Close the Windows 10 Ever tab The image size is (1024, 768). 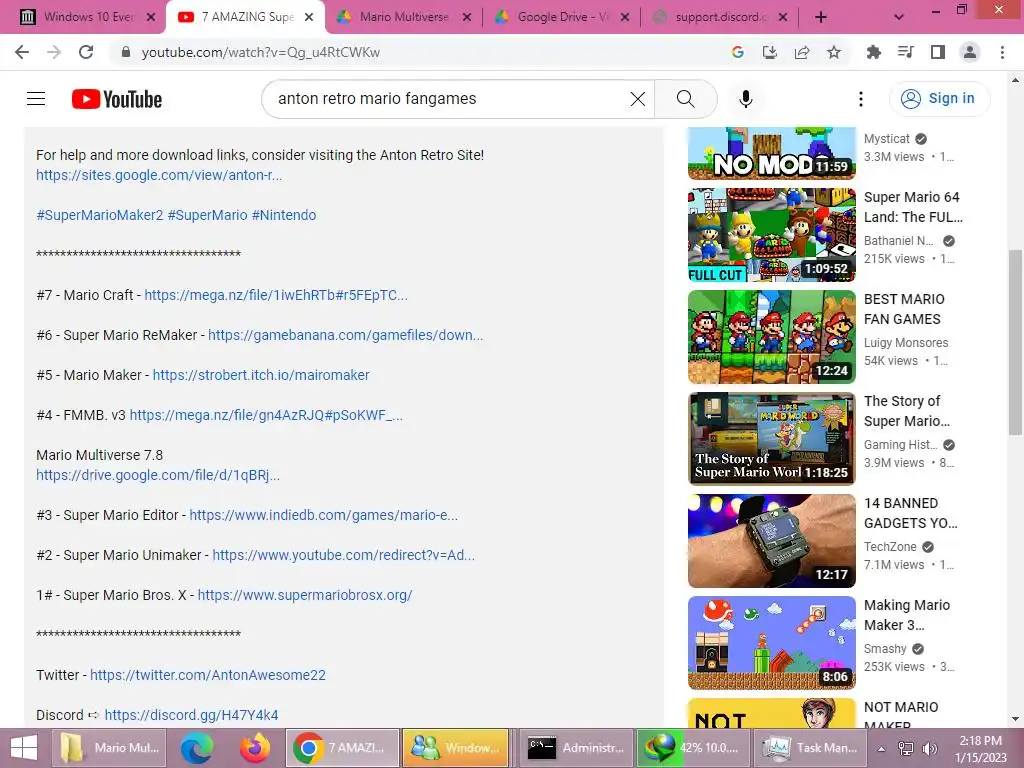(x=151, y=17)
